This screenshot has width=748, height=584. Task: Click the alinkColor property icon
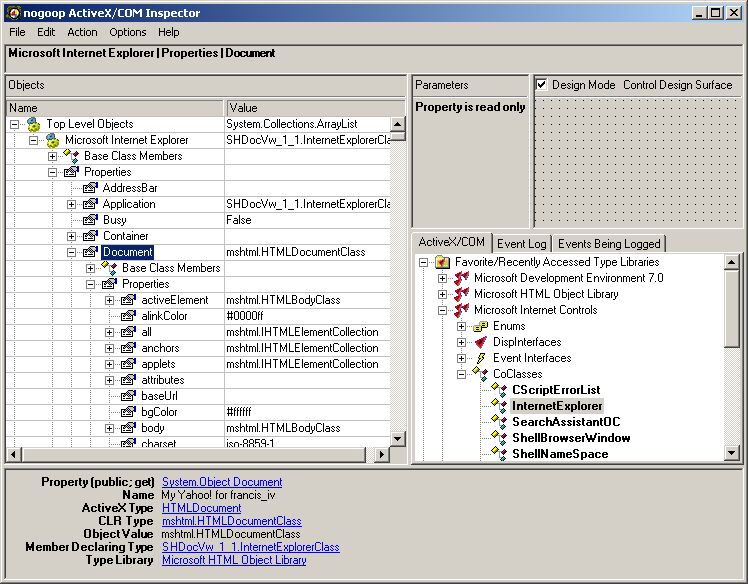click(128, 316)
